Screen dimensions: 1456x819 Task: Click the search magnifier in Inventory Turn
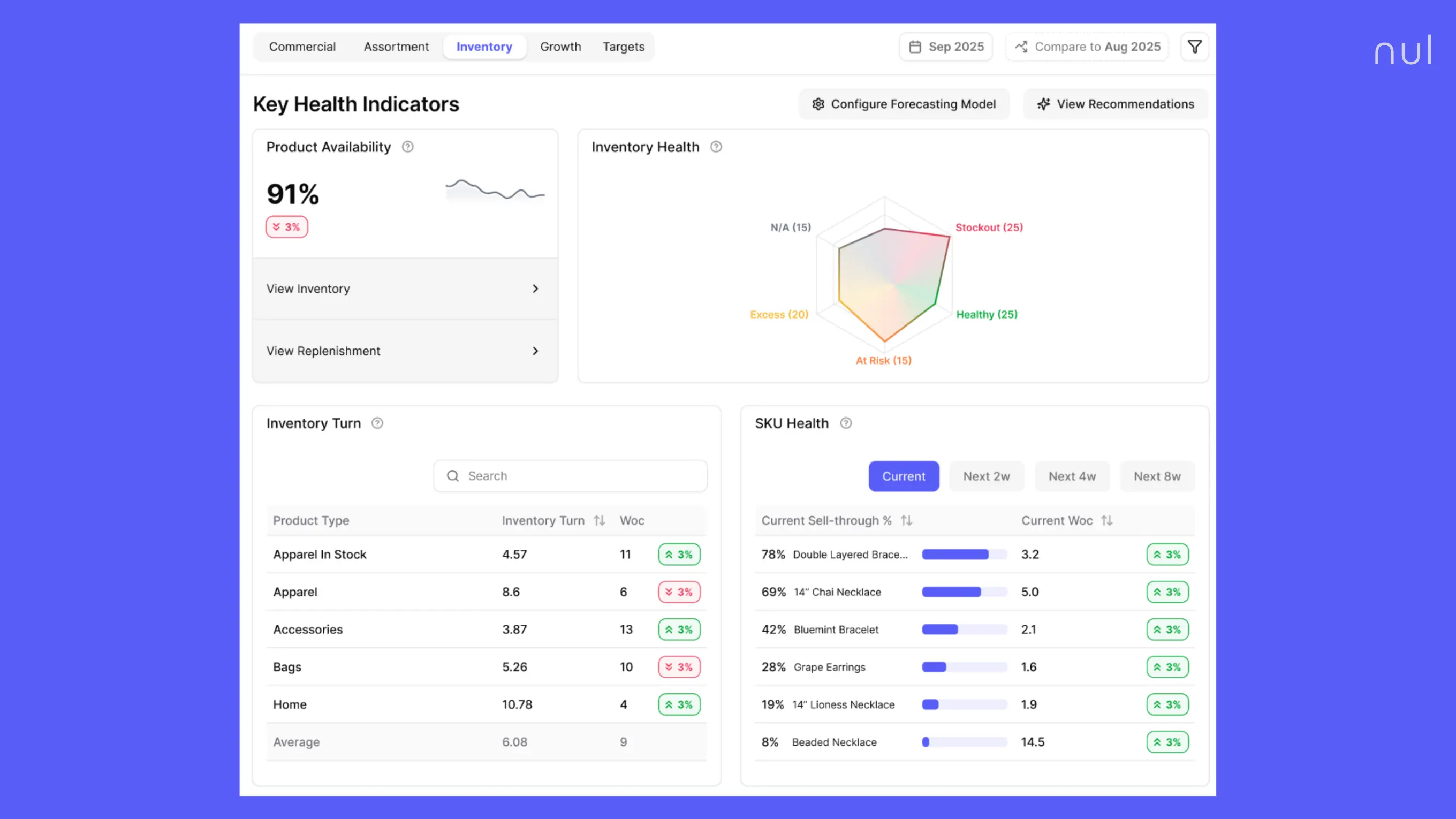pyautogui.click(x=452, y=475)
